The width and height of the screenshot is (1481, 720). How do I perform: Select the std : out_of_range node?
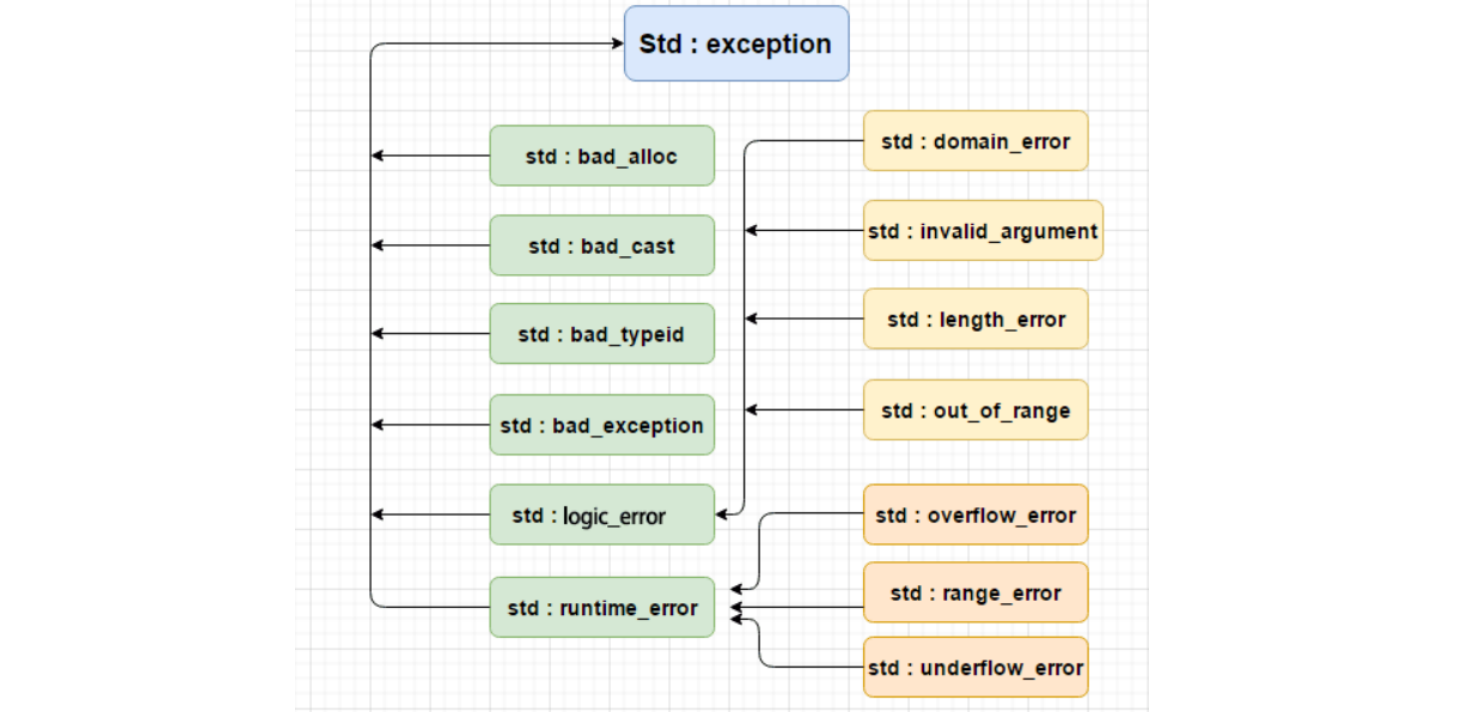[x=976, y=410]
